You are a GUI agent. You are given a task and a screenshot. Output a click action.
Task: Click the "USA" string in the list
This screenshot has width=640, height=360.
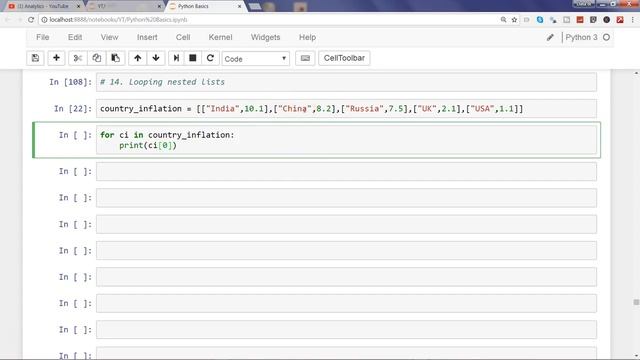click(482, 109)
